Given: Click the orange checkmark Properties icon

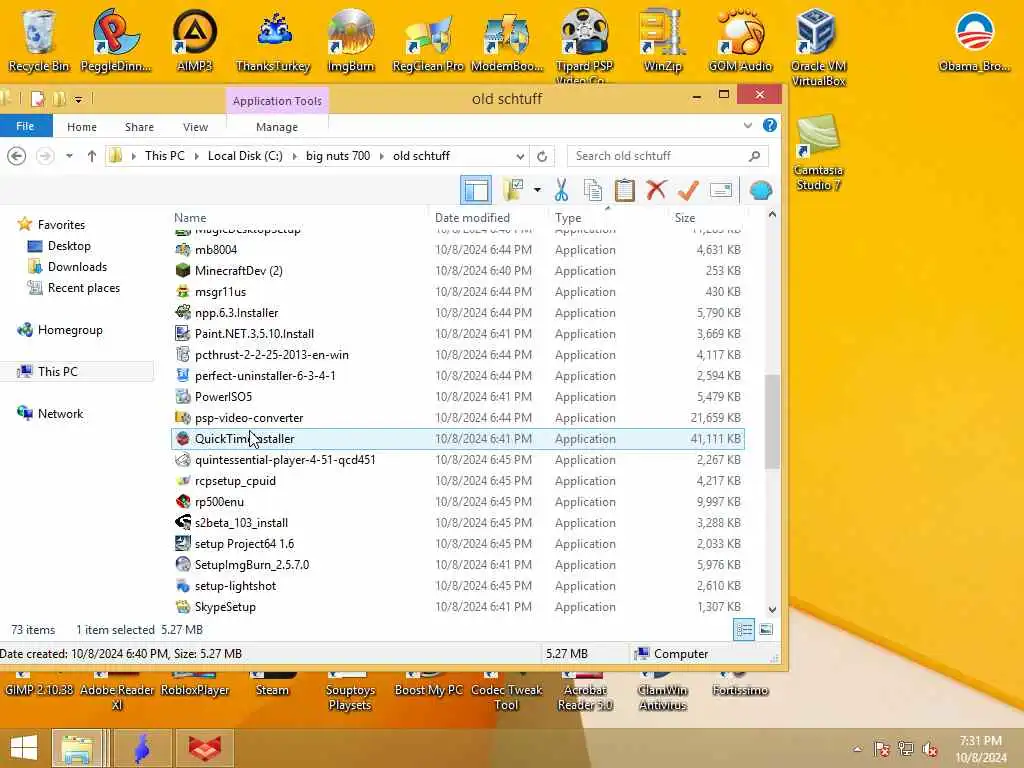Looking at the screenshot, I should 688,190.
